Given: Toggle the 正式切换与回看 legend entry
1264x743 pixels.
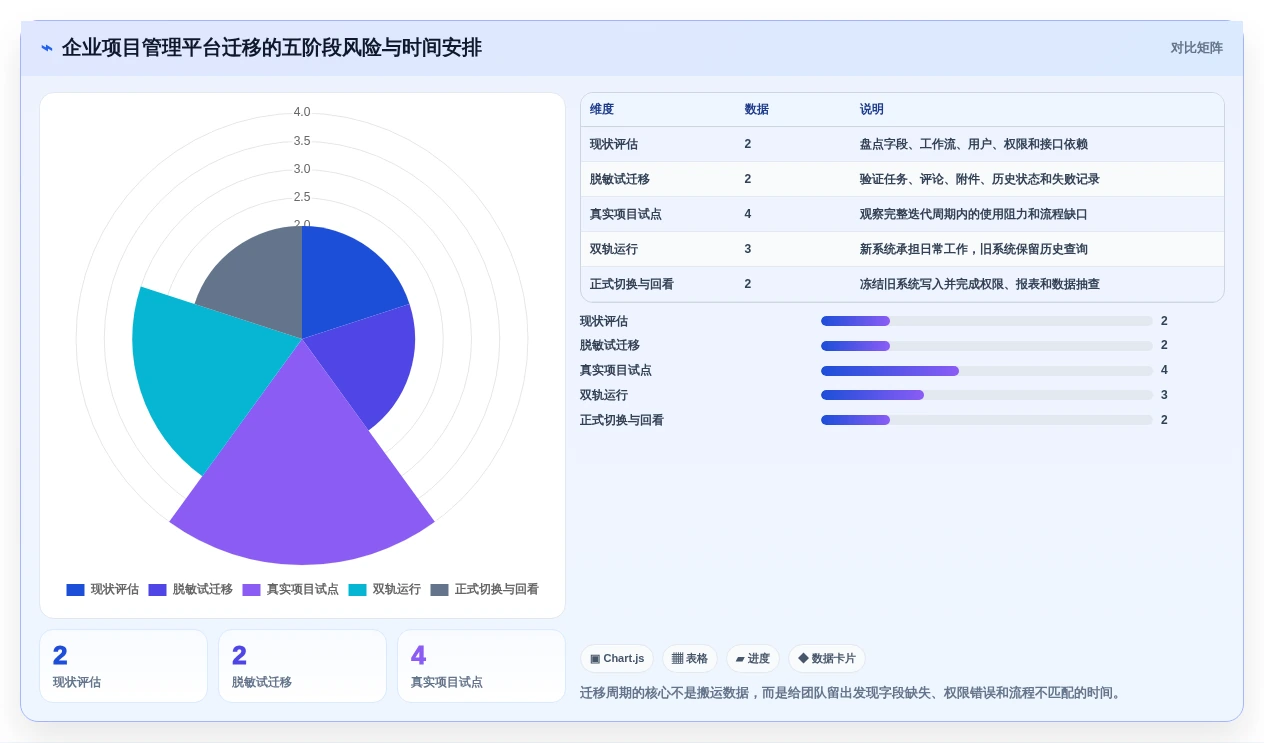Looking at the screenshot, I should pyautogui.click(x=485, y=590).
